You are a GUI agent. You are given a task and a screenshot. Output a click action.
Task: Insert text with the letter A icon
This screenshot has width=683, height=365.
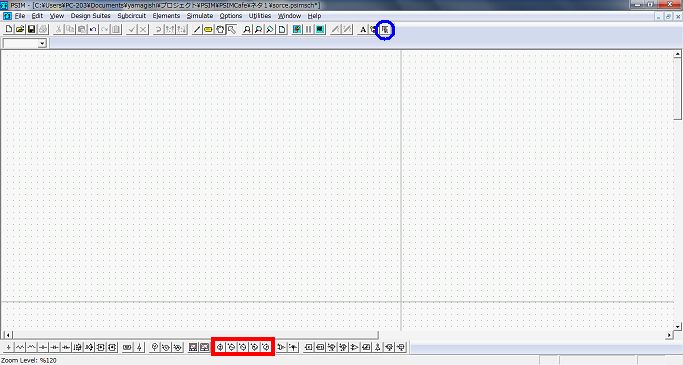pos(363,30)
